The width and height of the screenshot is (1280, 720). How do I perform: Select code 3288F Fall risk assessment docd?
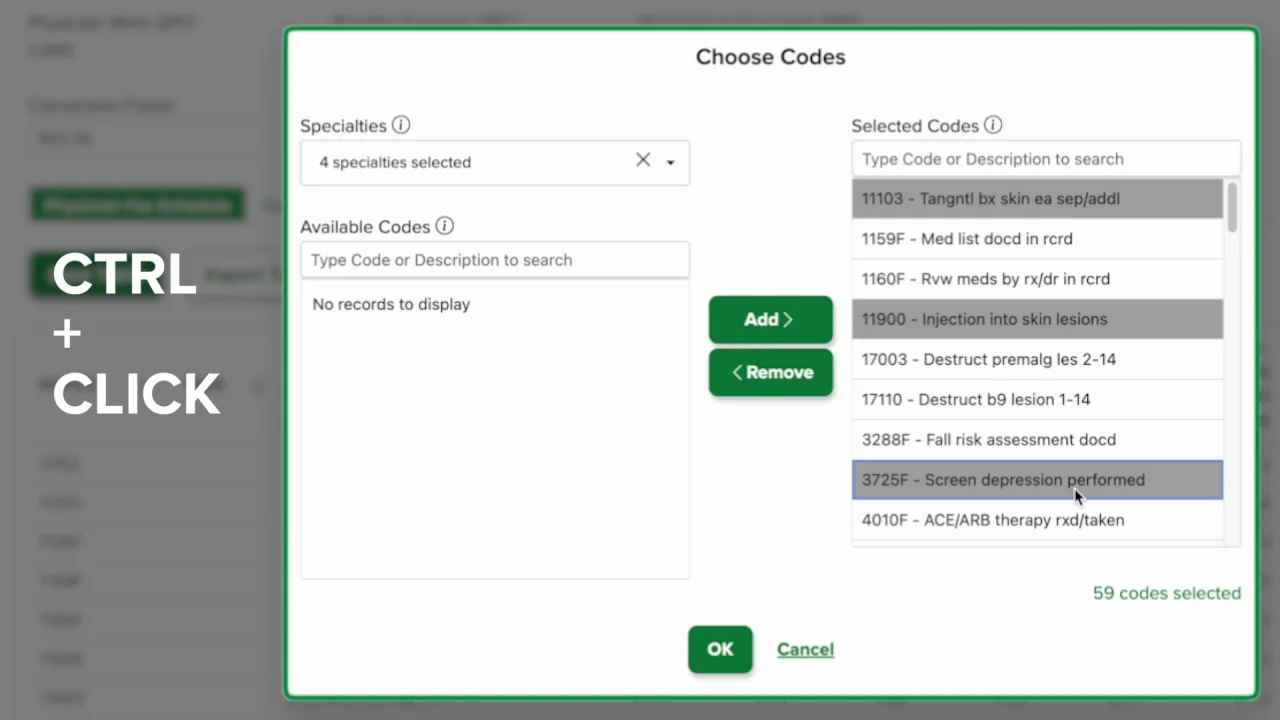tap(1037, 439)
